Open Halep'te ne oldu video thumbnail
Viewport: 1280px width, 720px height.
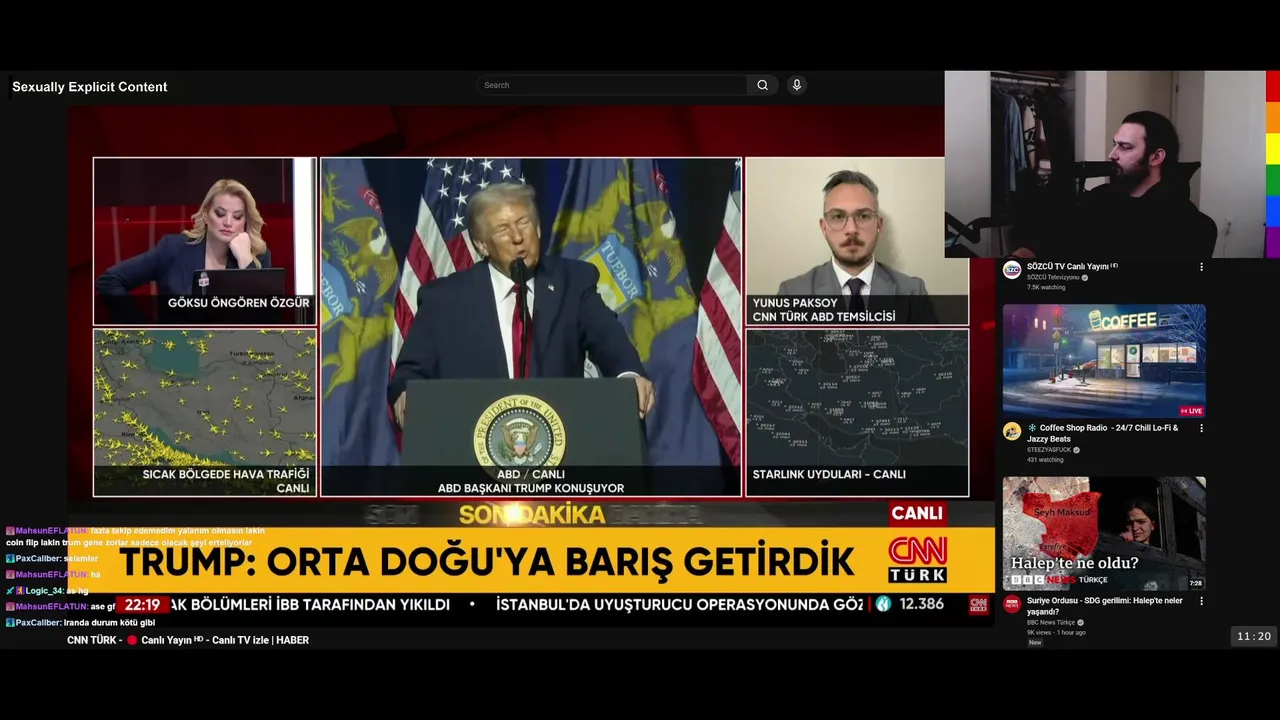pos(1104,533)
